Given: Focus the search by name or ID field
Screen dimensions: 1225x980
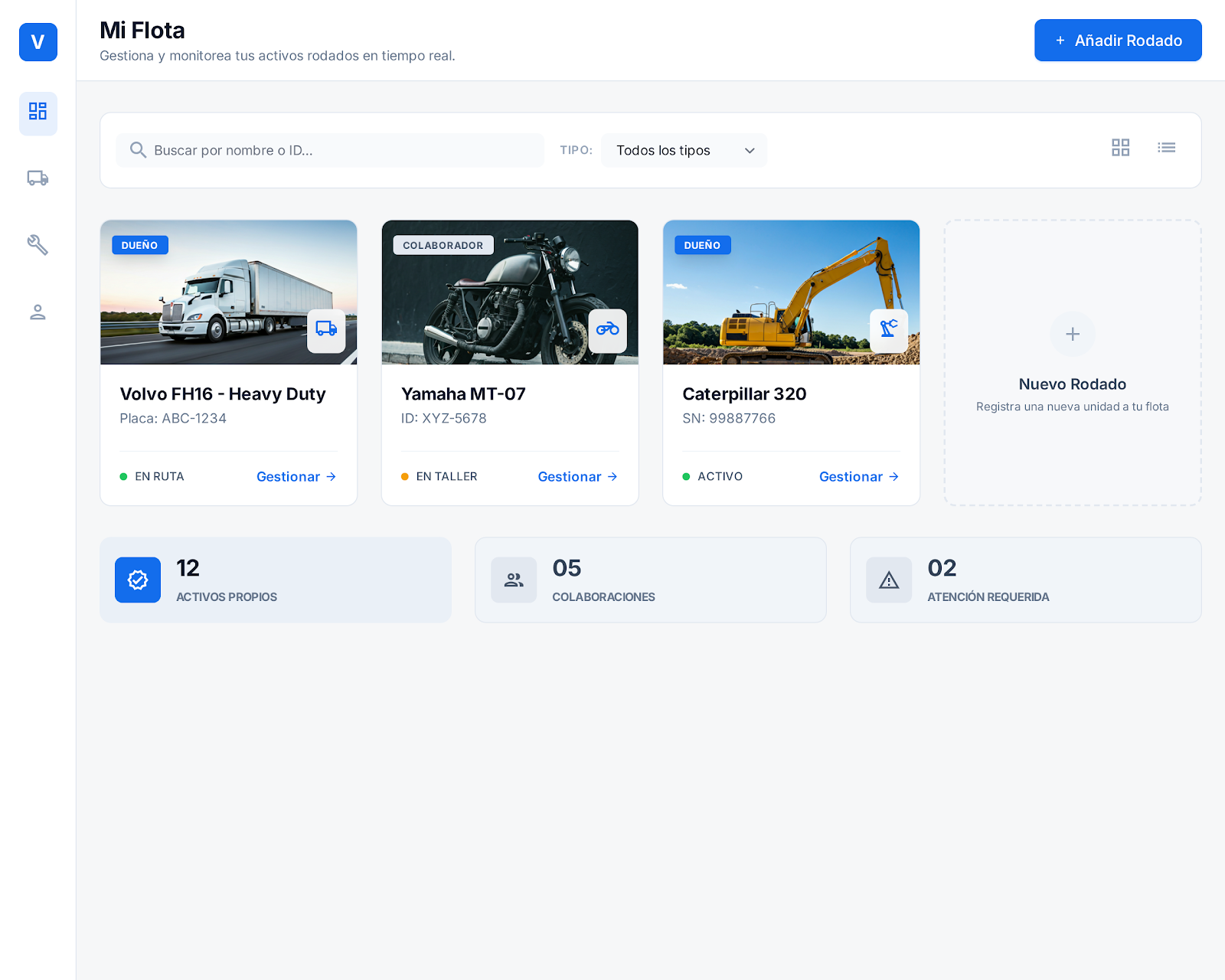Looking at the screenshot, I should click(x=337, y=151).
